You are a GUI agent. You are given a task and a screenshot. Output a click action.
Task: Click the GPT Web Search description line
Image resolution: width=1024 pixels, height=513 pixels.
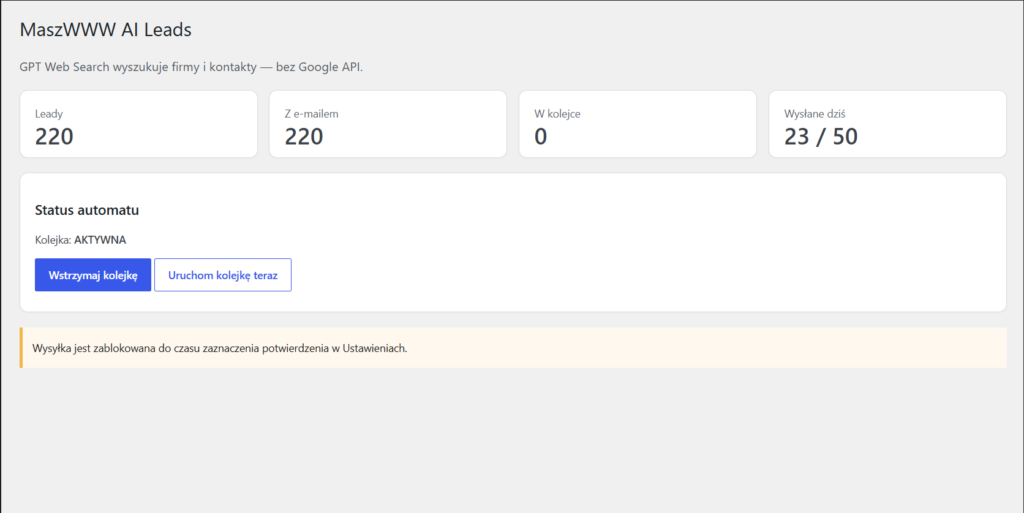[x=191, y=67]
